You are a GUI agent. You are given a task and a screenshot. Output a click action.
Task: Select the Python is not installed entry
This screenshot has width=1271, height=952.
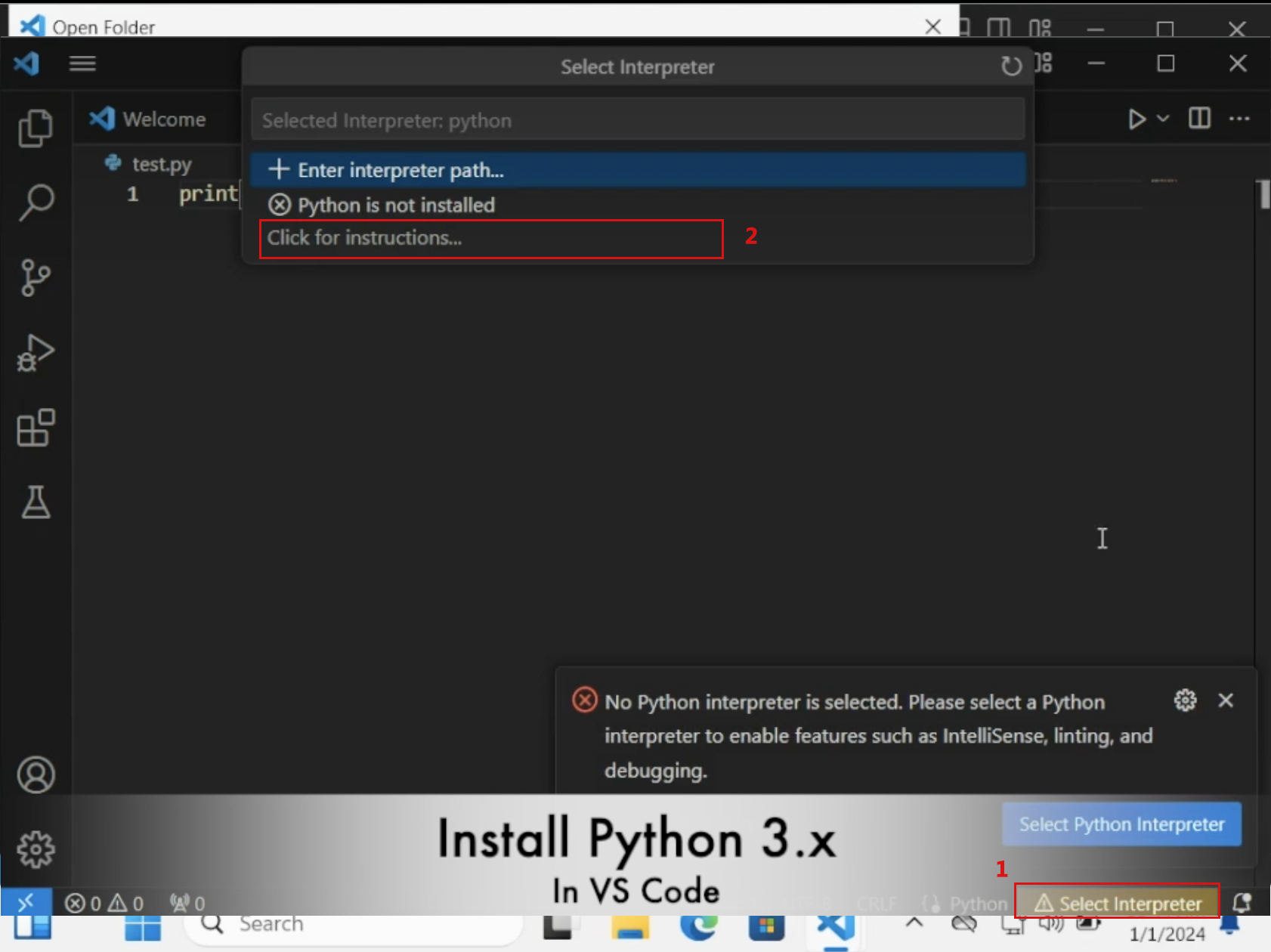638,205
